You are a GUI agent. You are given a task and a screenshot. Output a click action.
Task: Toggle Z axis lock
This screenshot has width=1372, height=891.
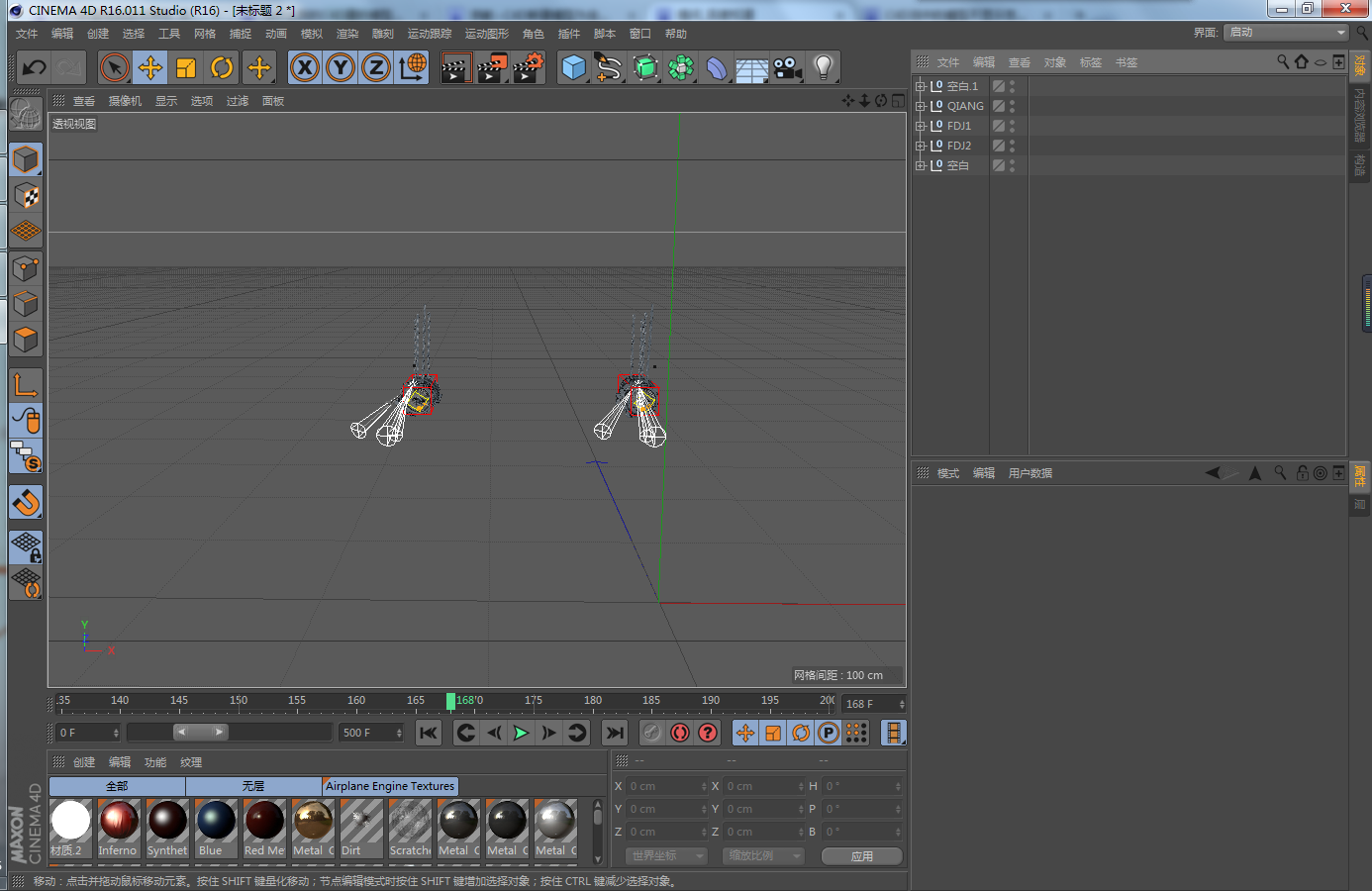[x=376, y=67]
